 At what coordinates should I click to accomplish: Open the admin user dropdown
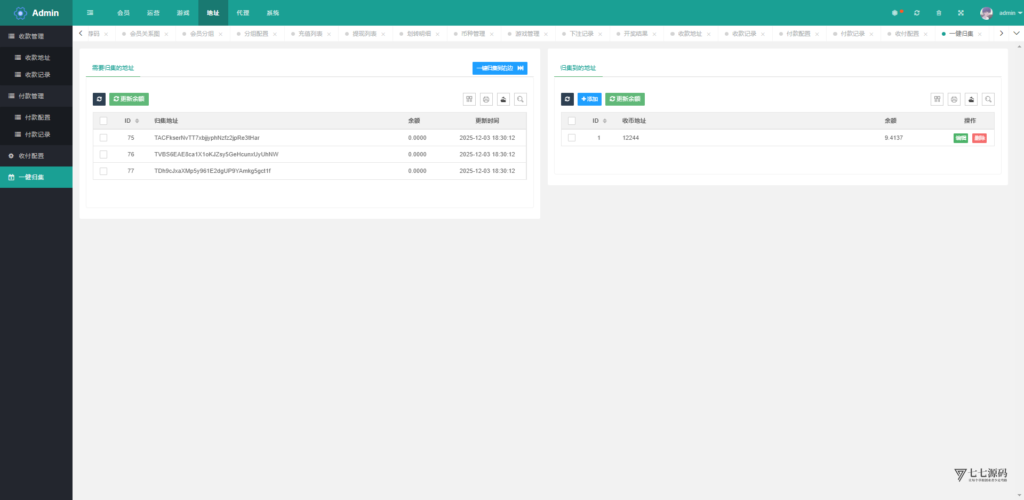(x=1001, y=12)
